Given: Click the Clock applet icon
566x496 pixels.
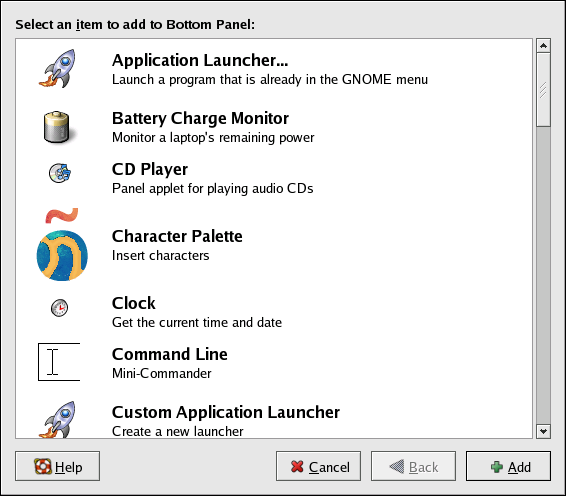Looking at the screenshot, I should [x=60, y=308].
